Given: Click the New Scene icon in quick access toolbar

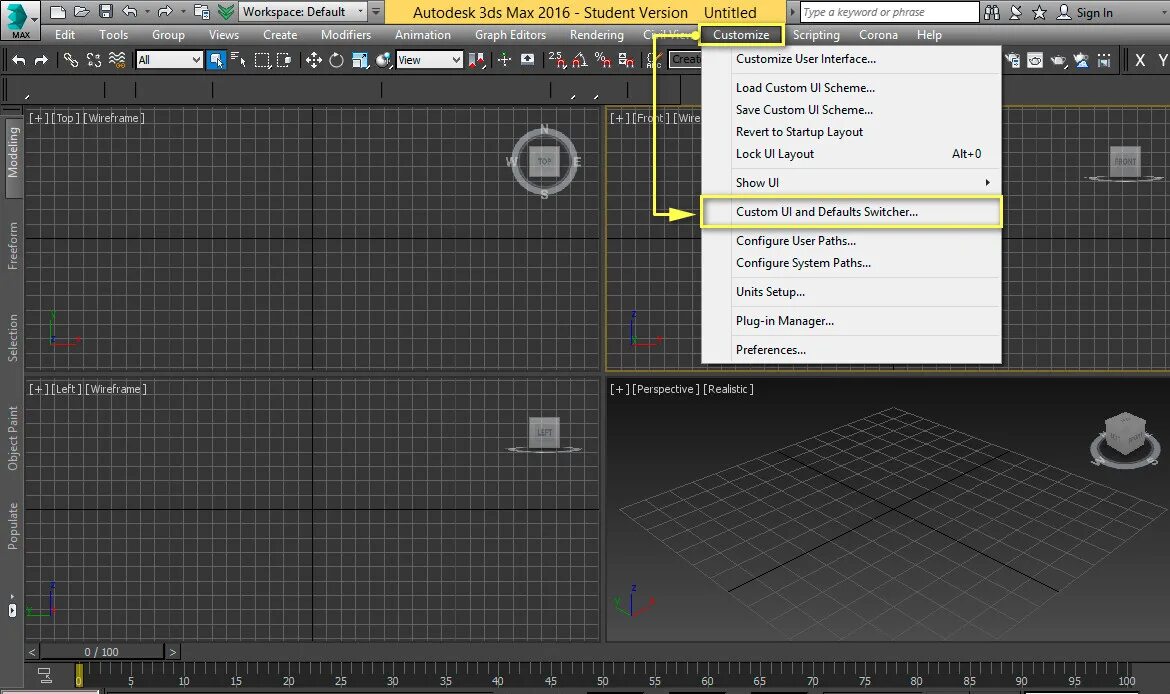Looking at the screenshot, I should coord(57,12).
